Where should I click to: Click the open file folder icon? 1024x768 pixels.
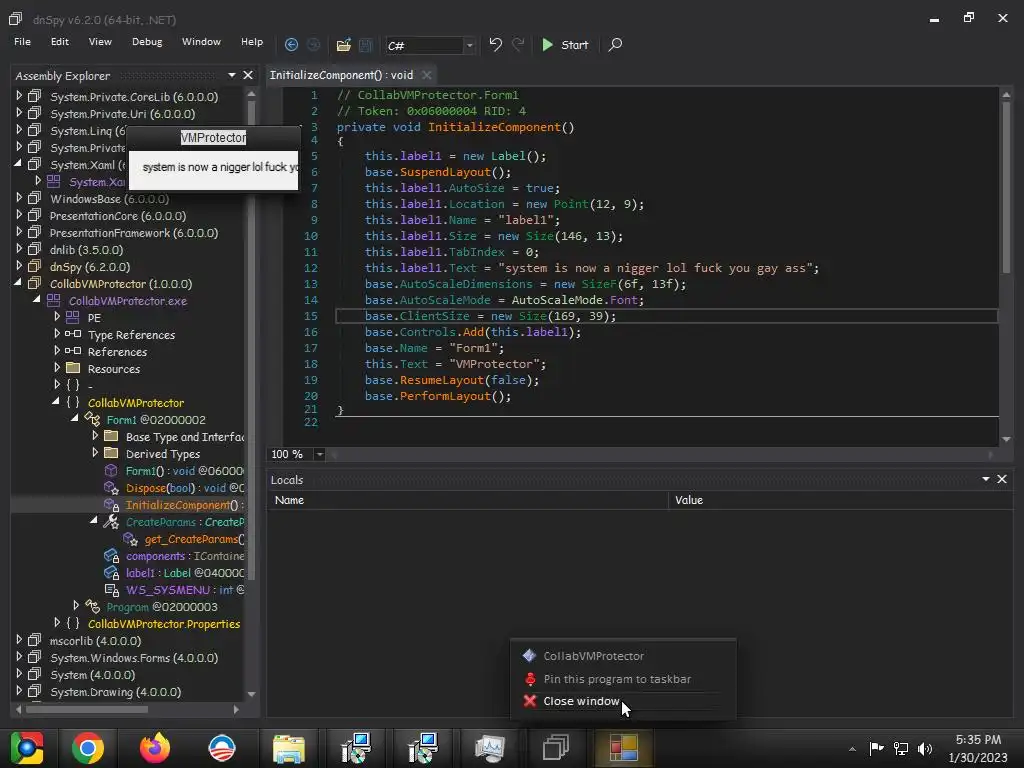click(344, 44)
